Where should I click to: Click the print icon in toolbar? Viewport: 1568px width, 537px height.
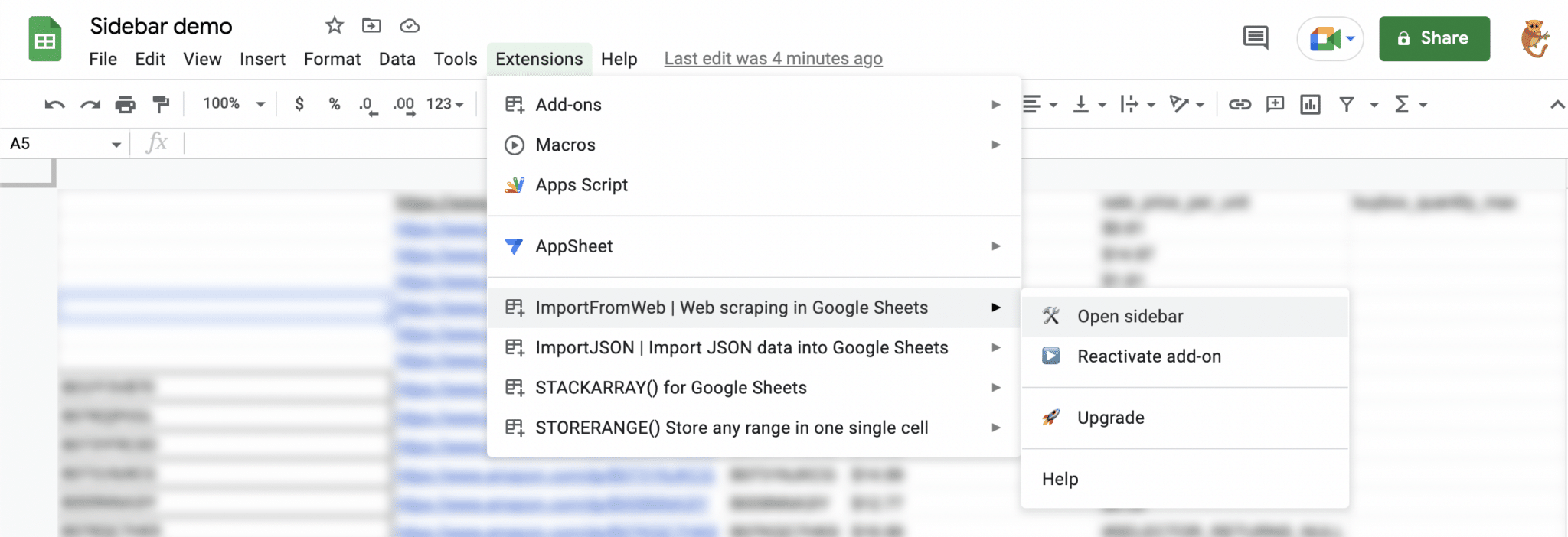tap(126, 104)
